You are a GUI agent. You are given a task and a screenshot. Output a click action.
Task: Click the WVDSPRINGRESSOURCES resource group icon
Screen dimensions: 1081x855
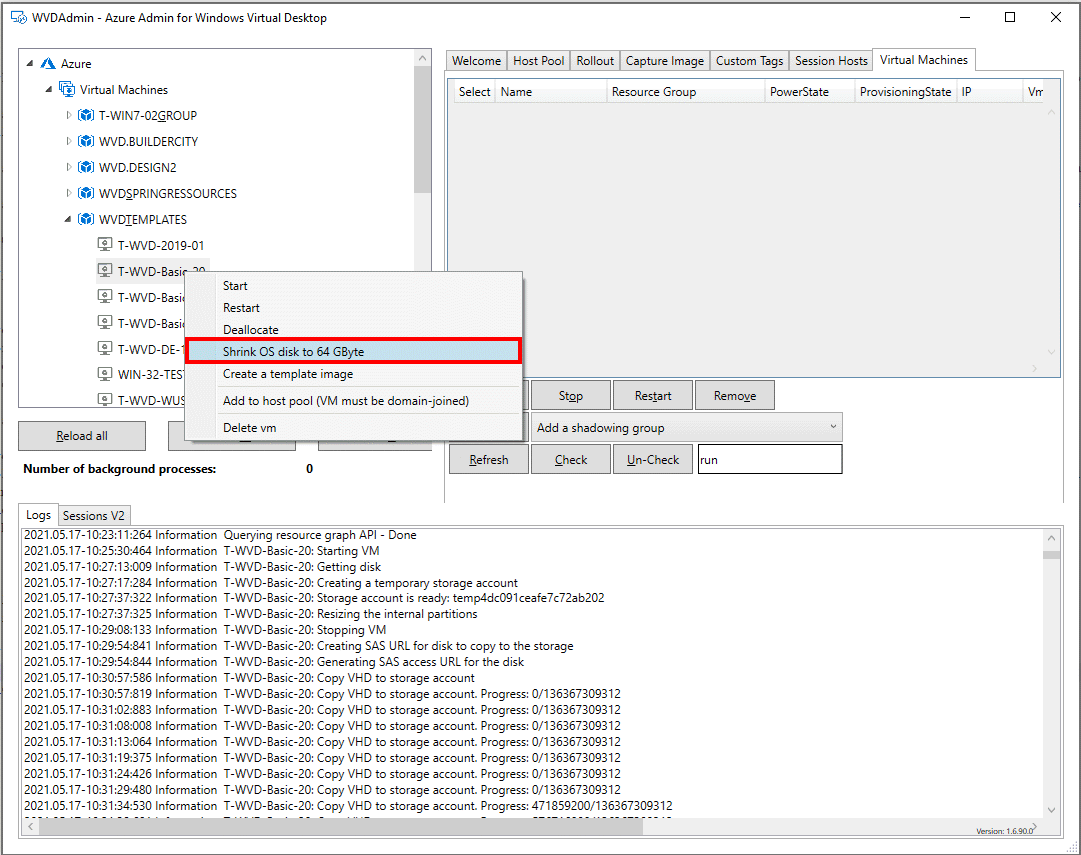pos(86,193)
